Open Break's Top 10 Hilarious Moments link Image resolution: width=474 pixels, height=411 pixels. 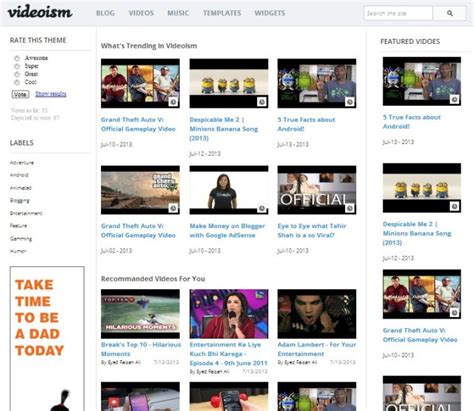141,349
